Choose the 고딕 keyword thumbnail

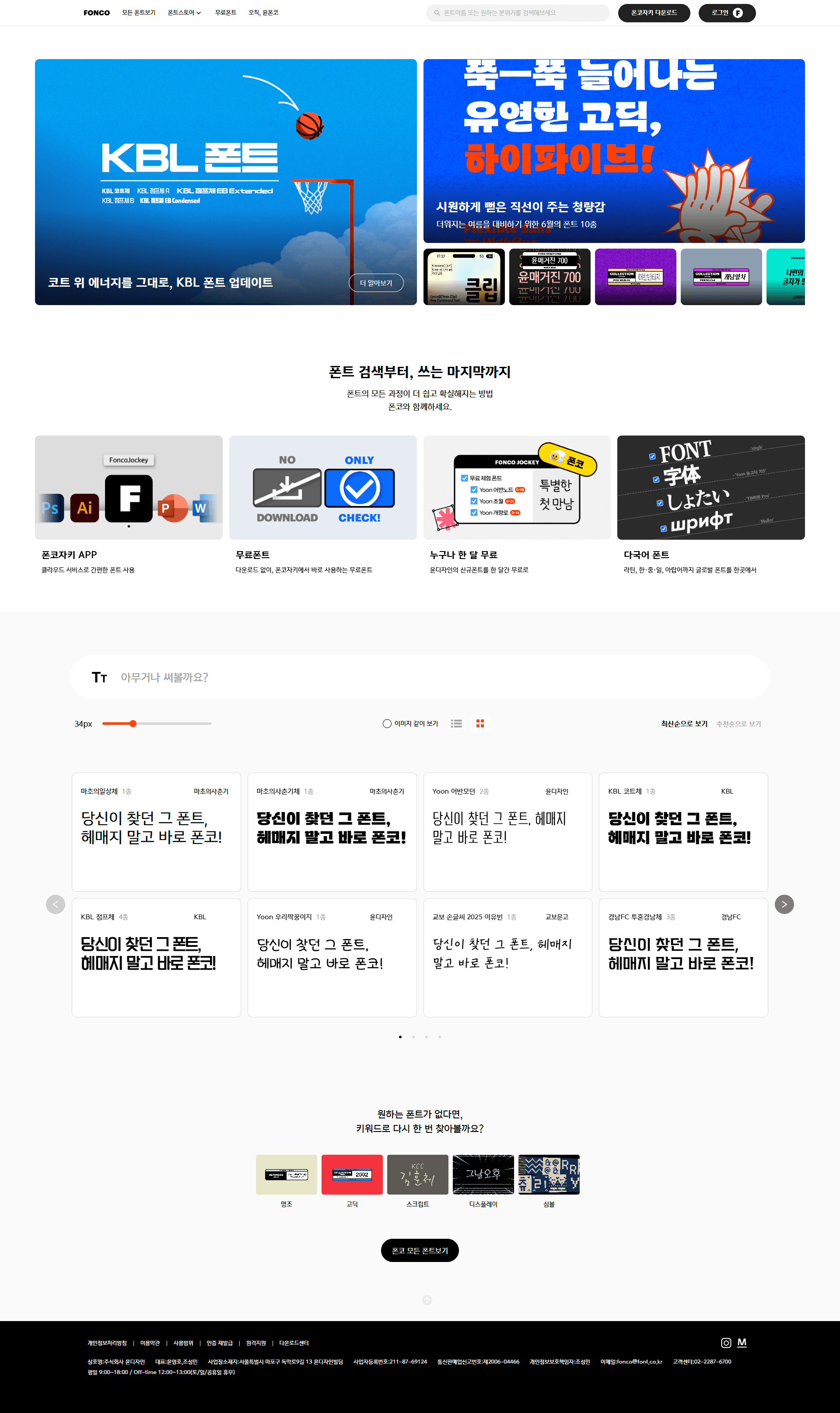click(x=352, y=1174)
